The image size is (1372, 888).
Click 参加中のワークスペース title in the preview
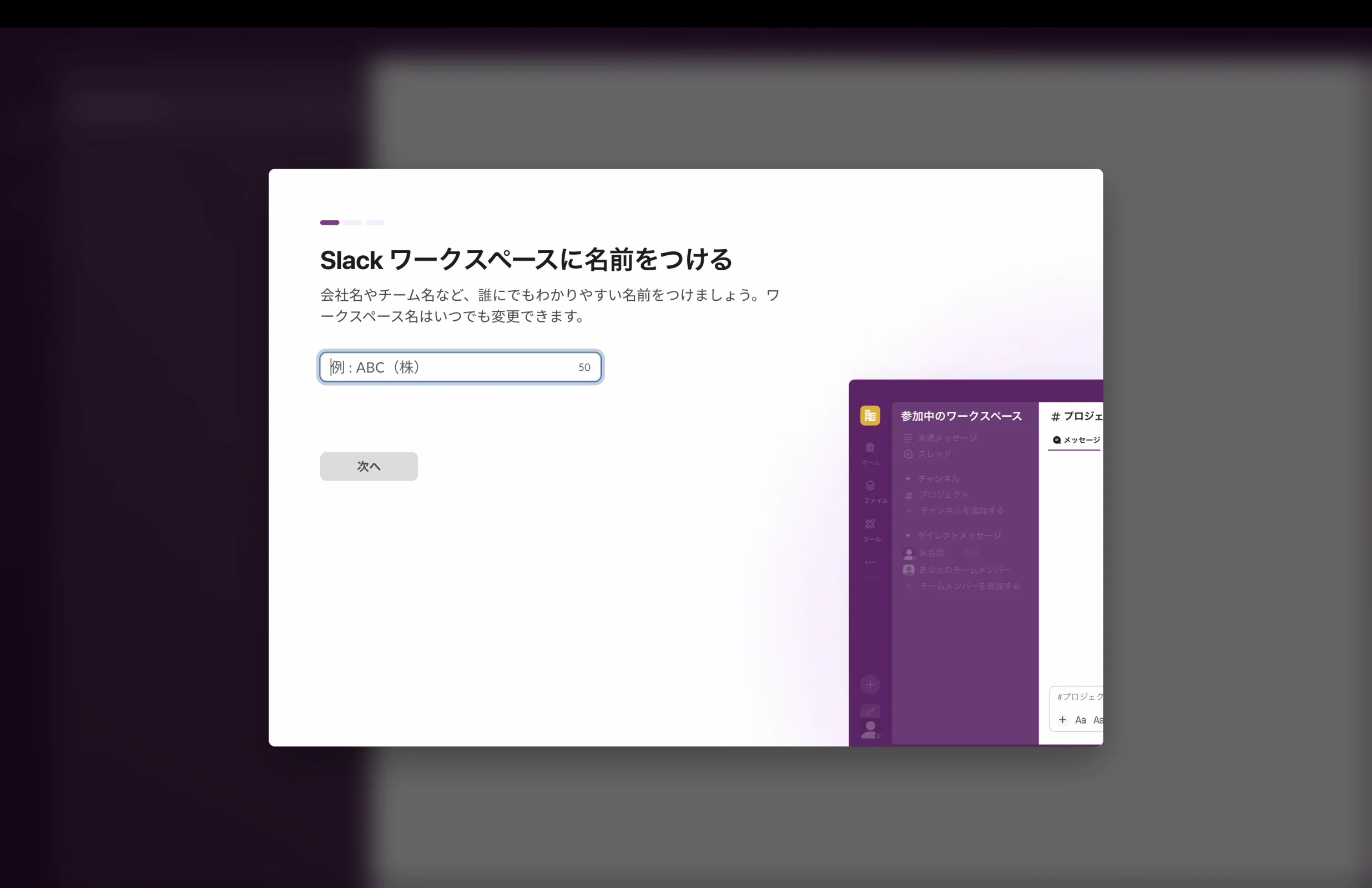961,416
